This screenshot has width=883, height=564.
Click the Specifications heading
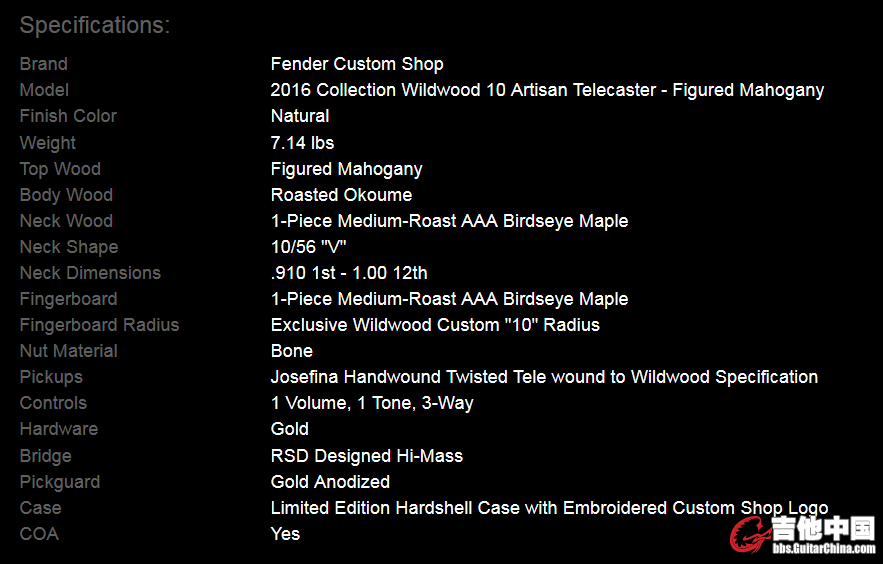point(95,25)
